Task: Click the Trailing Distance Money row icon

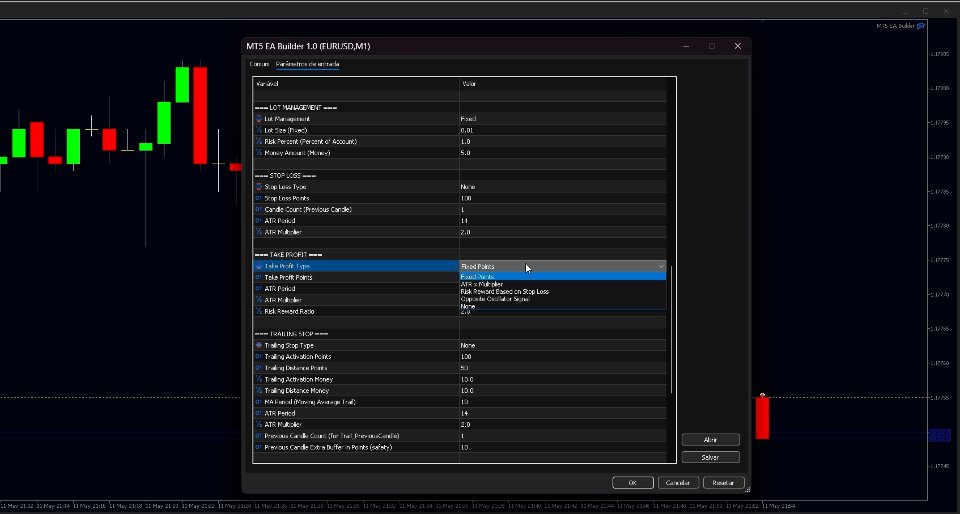Action: (x=258, y=390)
